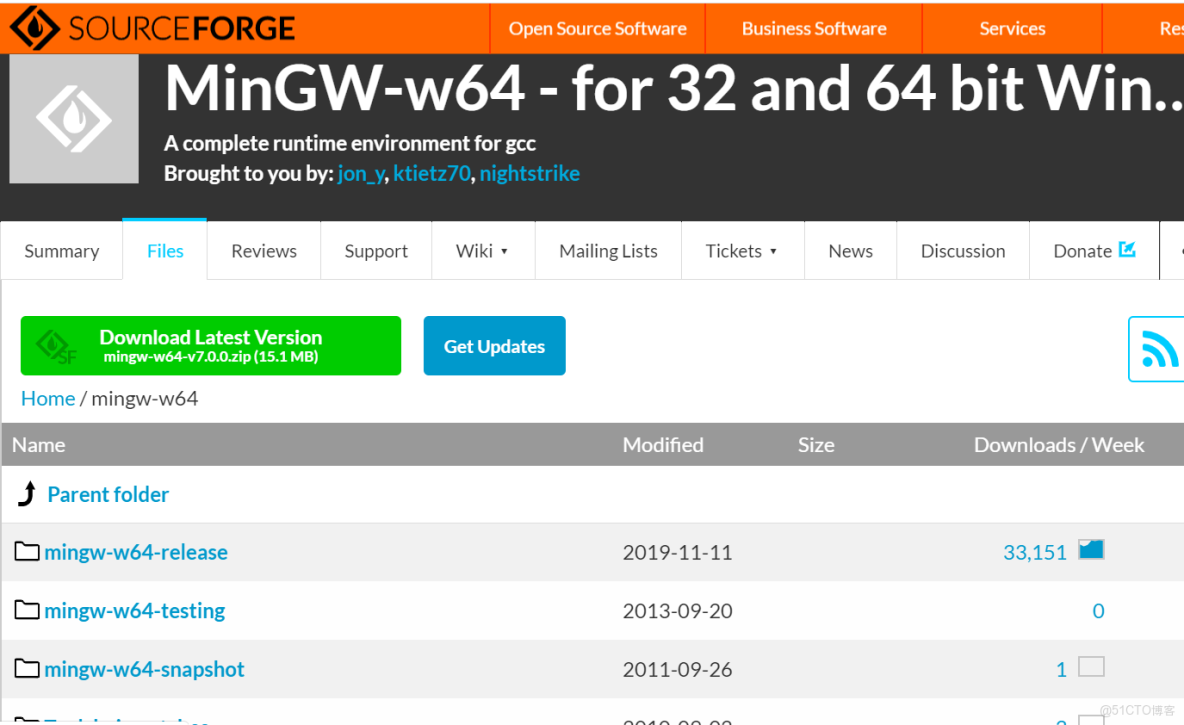This screenshot has height=725, width=1184.
Task: Open the Mailing Lists tab
Action: [608, 251]
